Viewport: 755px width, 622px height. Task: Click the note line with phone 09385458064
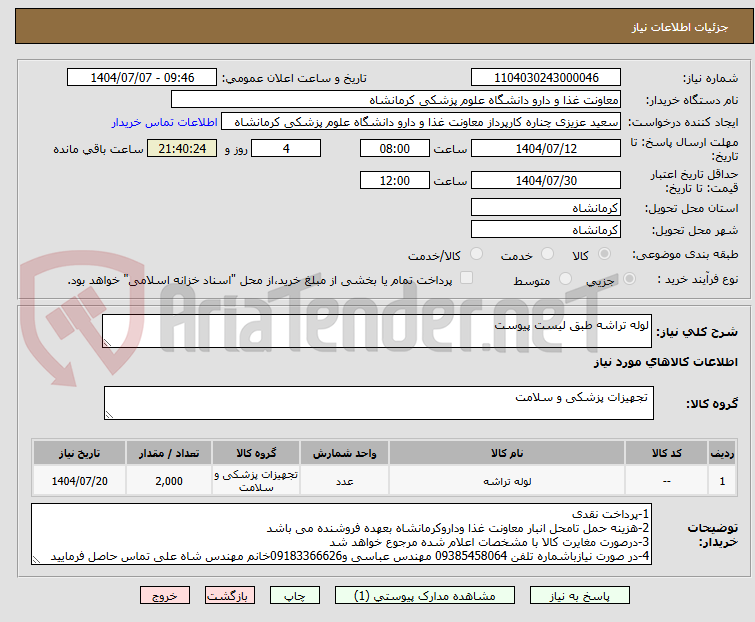click(350, 556)
